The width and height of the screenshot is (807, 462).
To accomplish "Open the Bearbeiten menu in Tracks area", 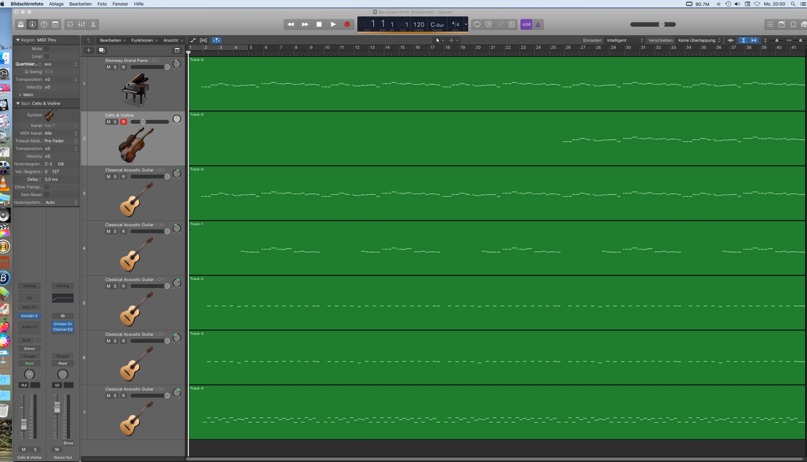I will pos(112,40).
